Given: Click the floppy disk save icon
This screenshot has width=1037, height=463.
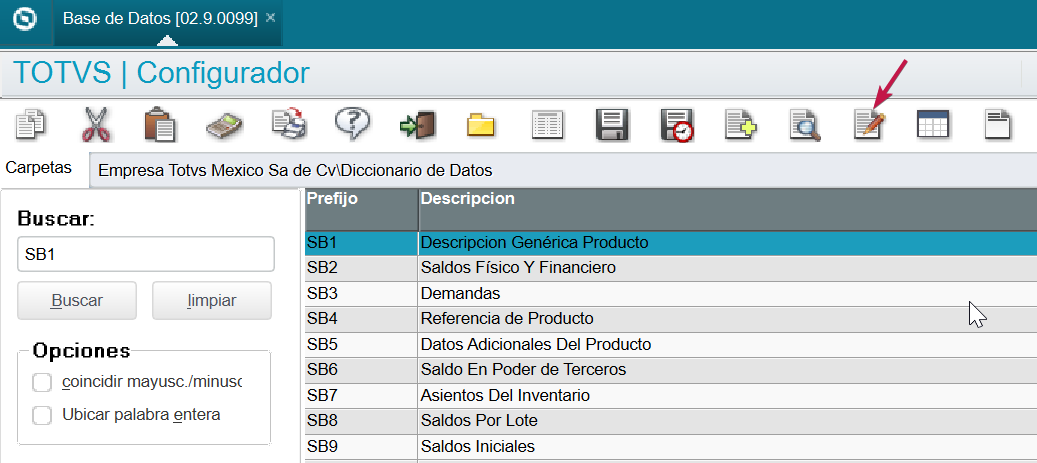Looking at the screenshot, I should tap(612, 124).
